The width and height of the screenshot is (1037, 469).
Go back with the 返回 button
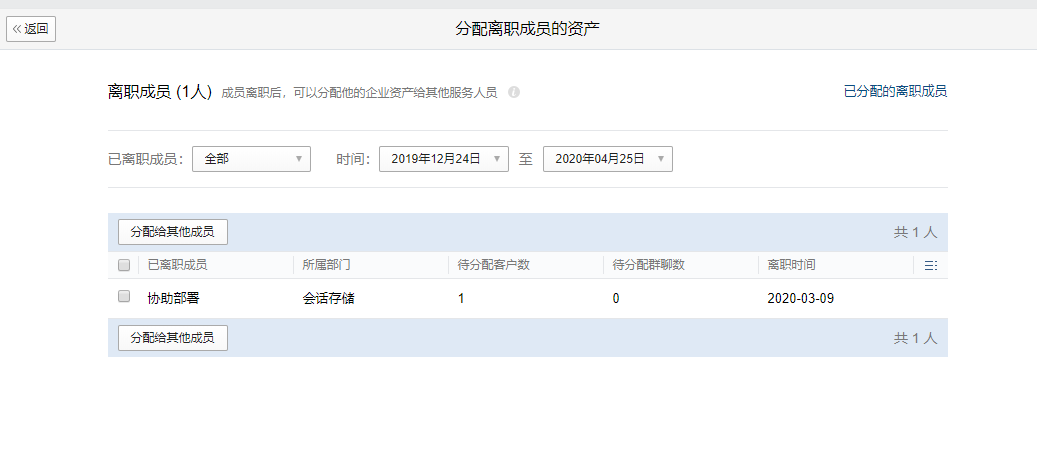[31, 29]
